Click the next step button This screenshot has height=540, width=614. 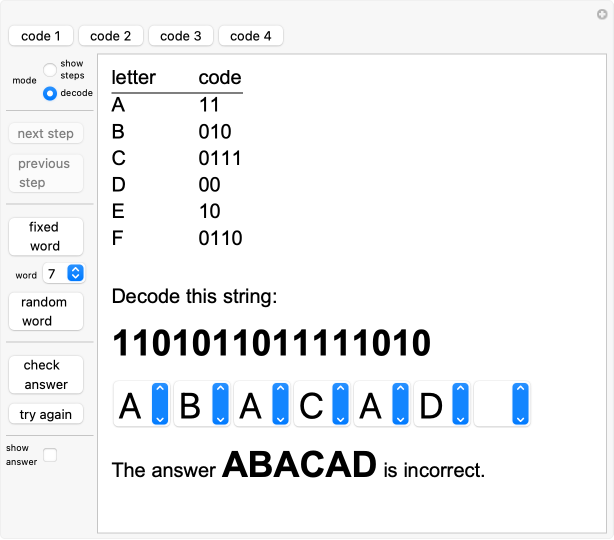coord(45,134)
